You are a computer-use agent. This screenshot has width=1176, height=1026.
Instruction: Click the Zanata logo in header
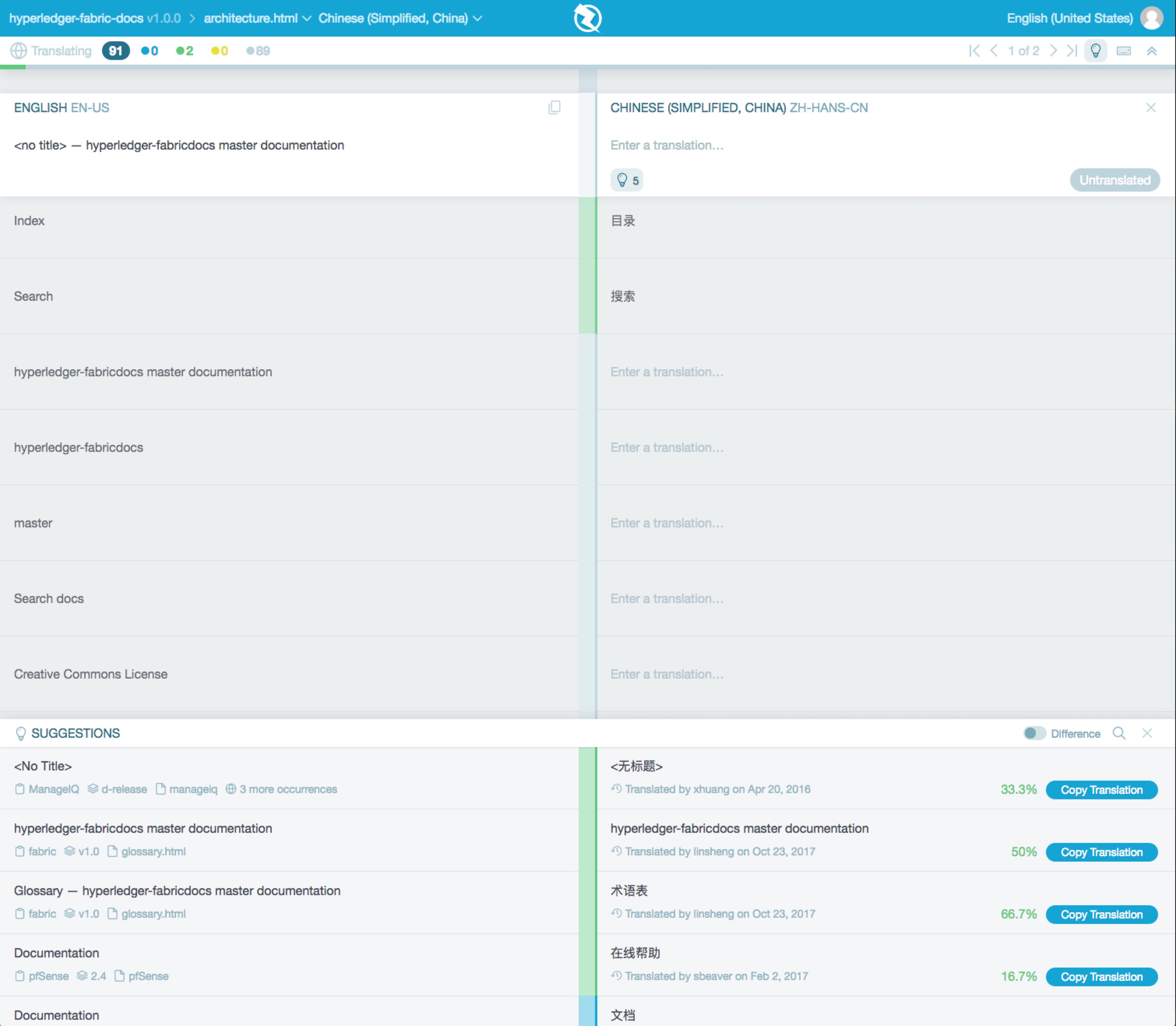pos(587,18)
